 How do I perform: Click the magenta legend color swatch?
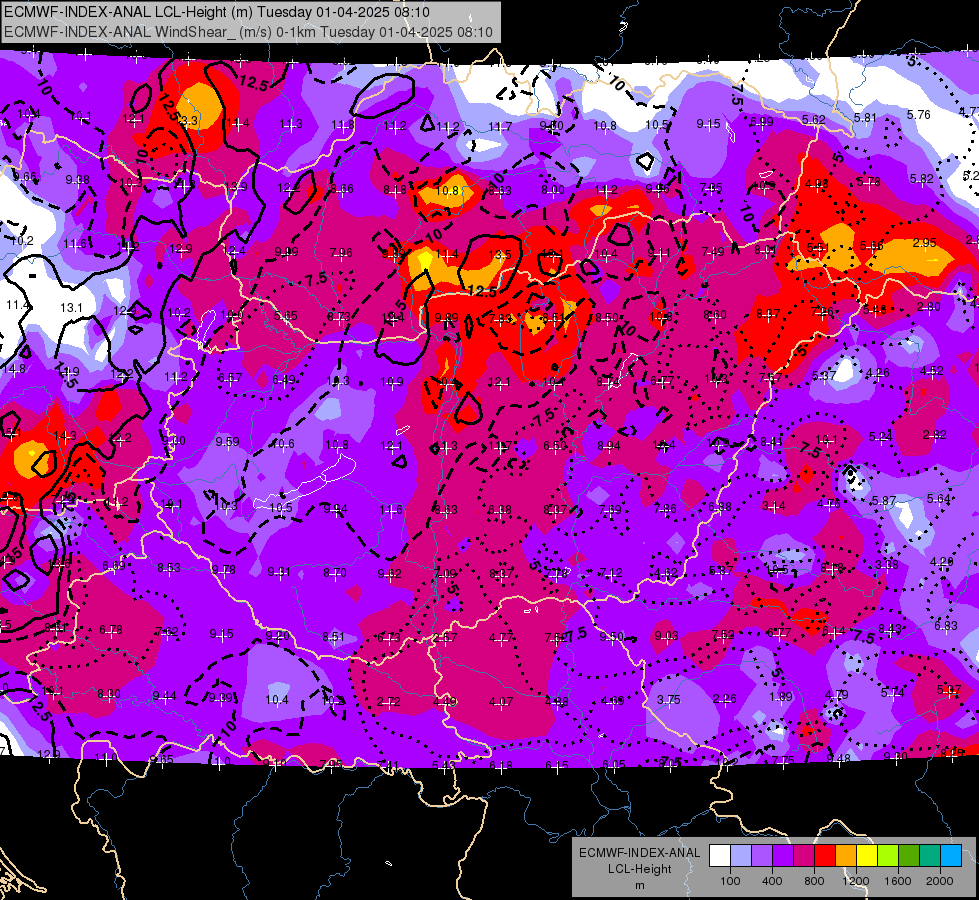[804, 856]
